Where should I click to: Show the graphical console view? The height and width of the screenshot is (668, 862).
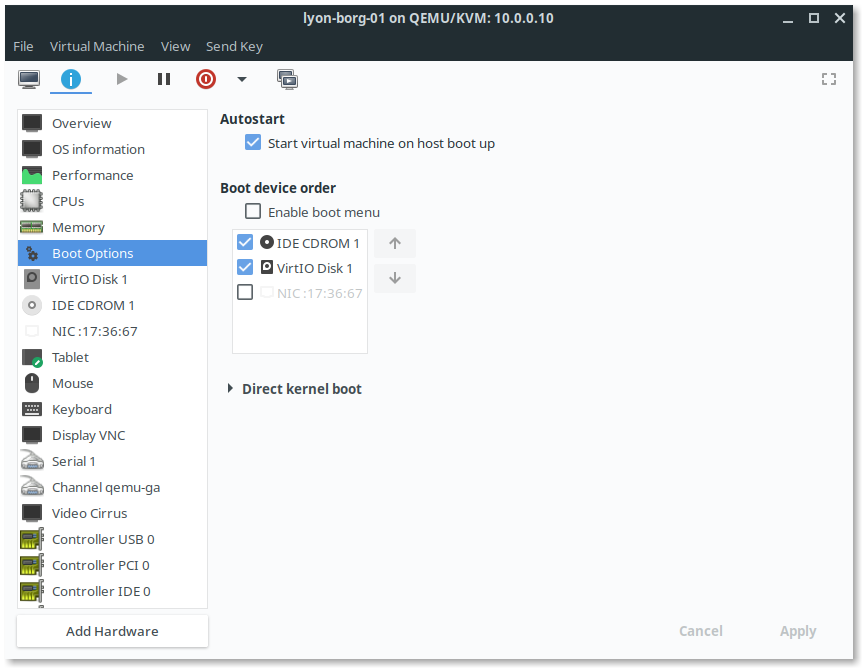[29, 79]
